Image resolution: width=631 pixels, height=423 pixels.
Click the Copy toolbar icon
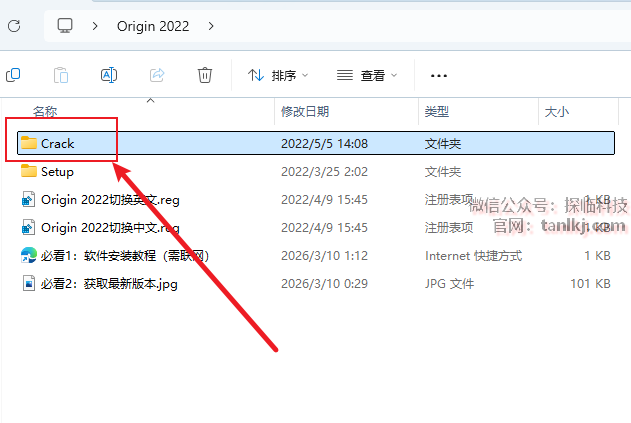click(13, 75)
